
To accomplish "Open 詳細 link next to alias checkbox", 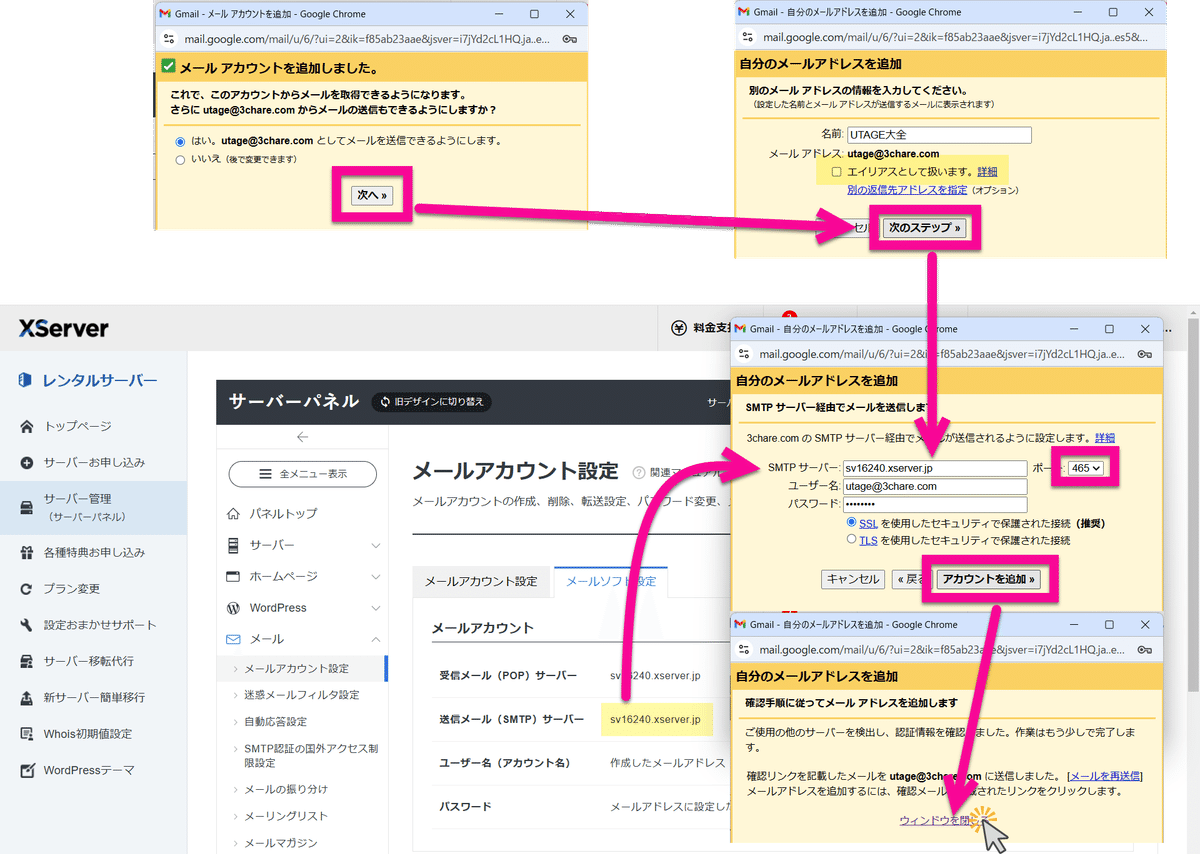I will [x=987, y=172].
